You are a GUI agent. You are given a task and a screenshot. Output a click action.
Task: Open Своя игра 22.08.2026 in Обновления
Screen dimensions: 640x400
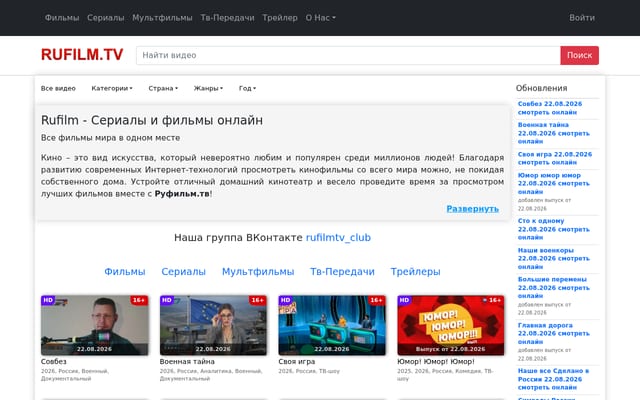tap(555, 158)
